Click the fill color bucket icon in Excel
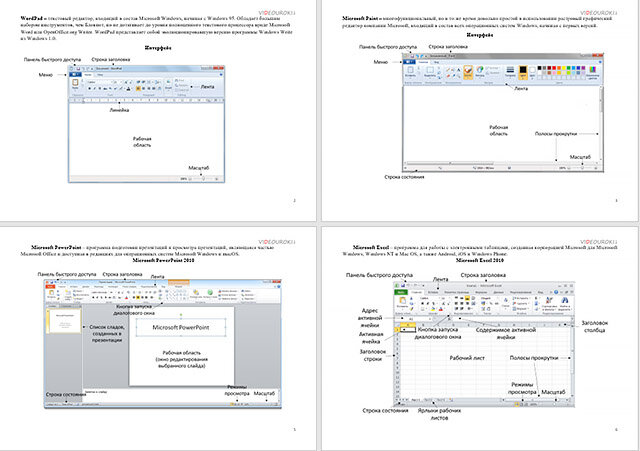This screenshot has width=640, height=451. [x=433, y=309]
